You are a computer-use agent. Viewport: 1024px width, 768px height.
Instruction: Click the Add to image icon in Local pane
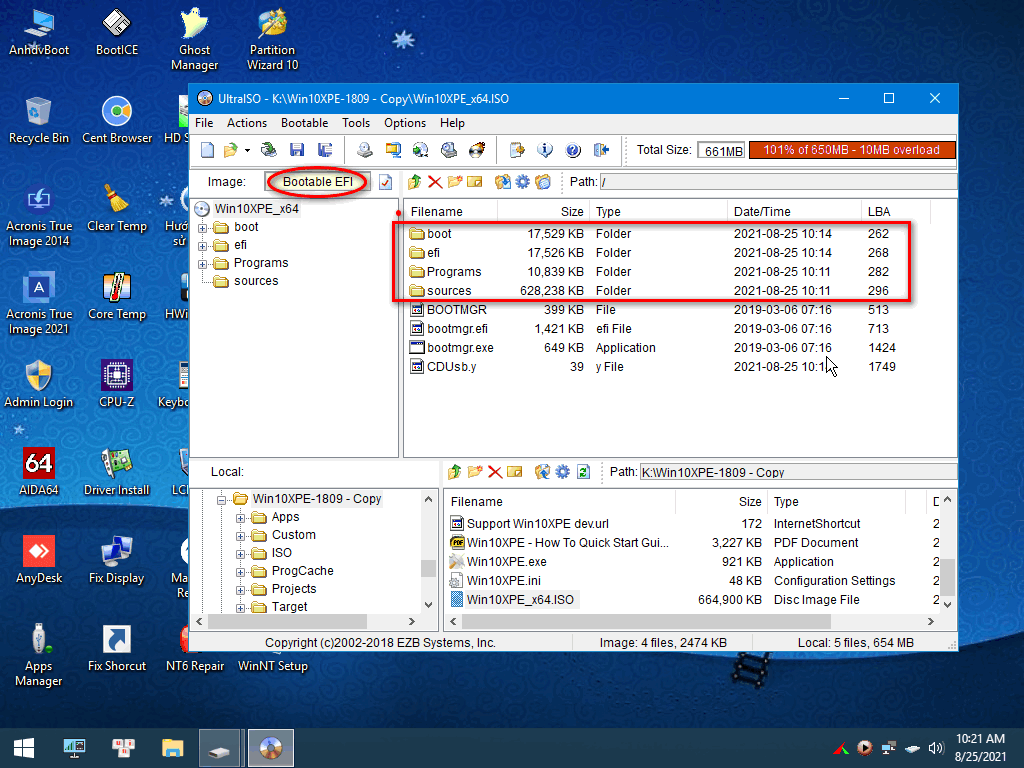click(542, 472)
